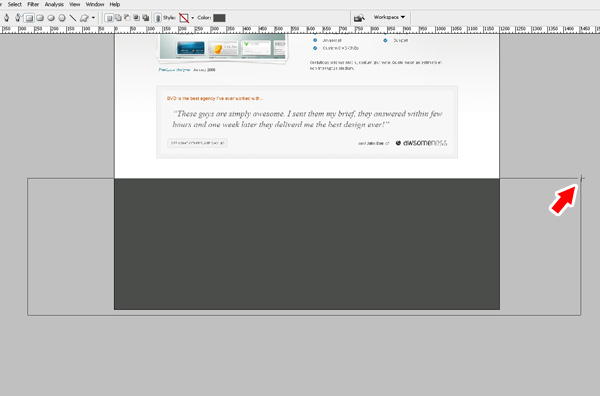Open the Filter menu
Screen dimensions: 600x396
(x=33, y=5)
